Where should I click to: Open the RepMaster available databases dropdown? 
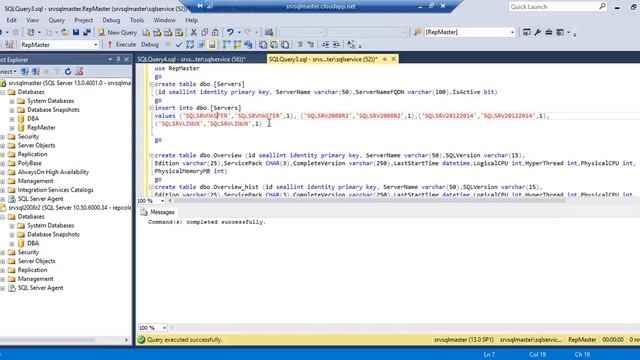pos(96,44)
